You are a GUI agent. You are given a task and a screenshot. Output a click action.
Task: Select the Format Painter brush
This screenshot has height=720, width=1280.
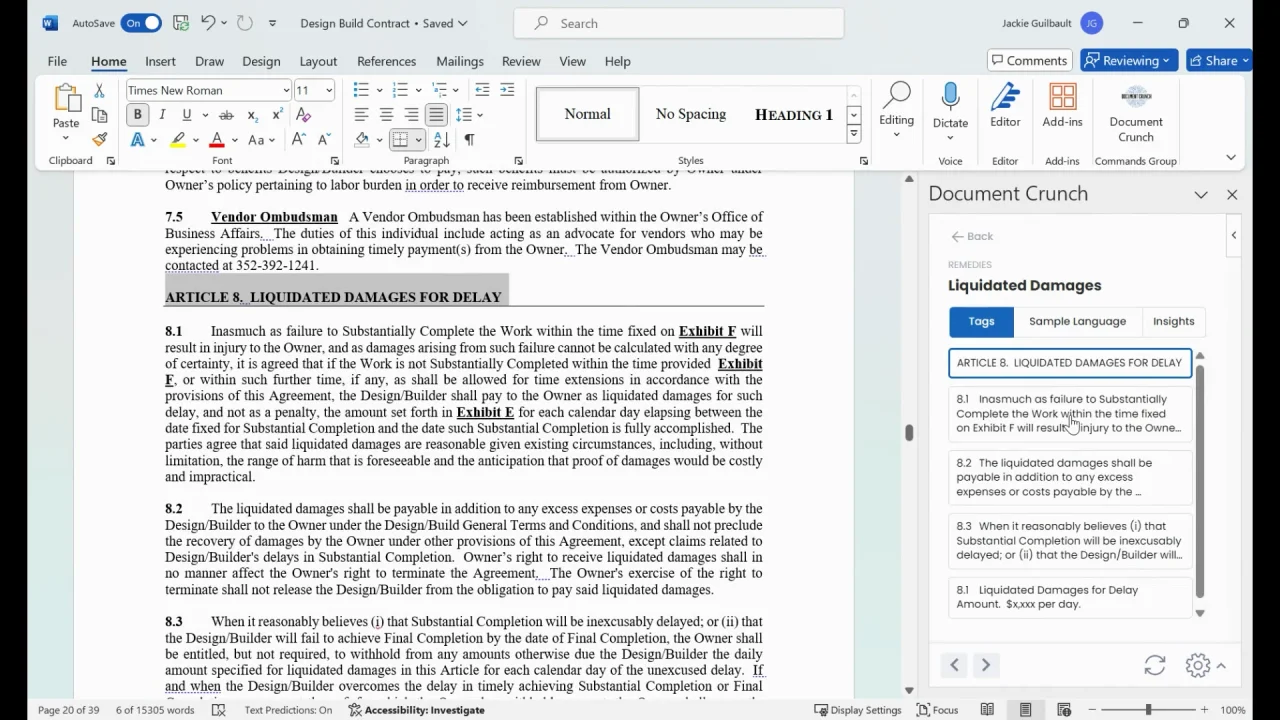pyautogui.click(x=99, y=140)
